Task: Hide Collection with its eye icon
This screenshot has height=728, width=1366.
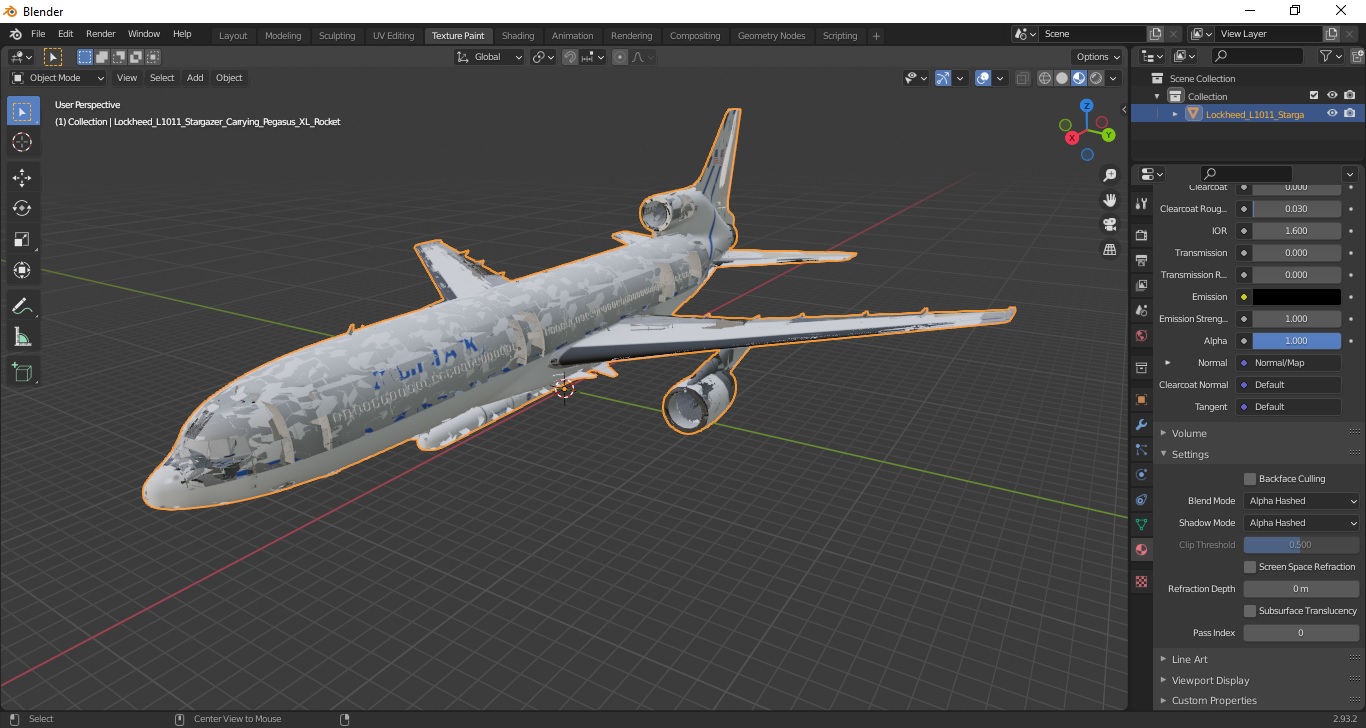Action: coord(1332,96)
